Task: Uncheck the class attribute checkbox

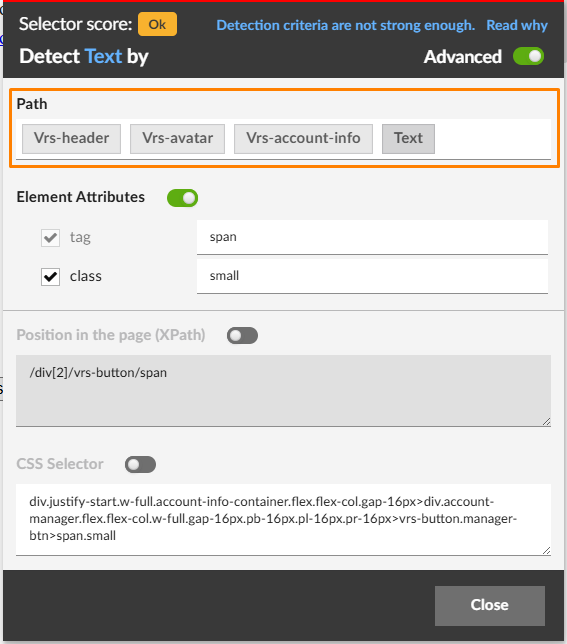Action: (51, 276)
